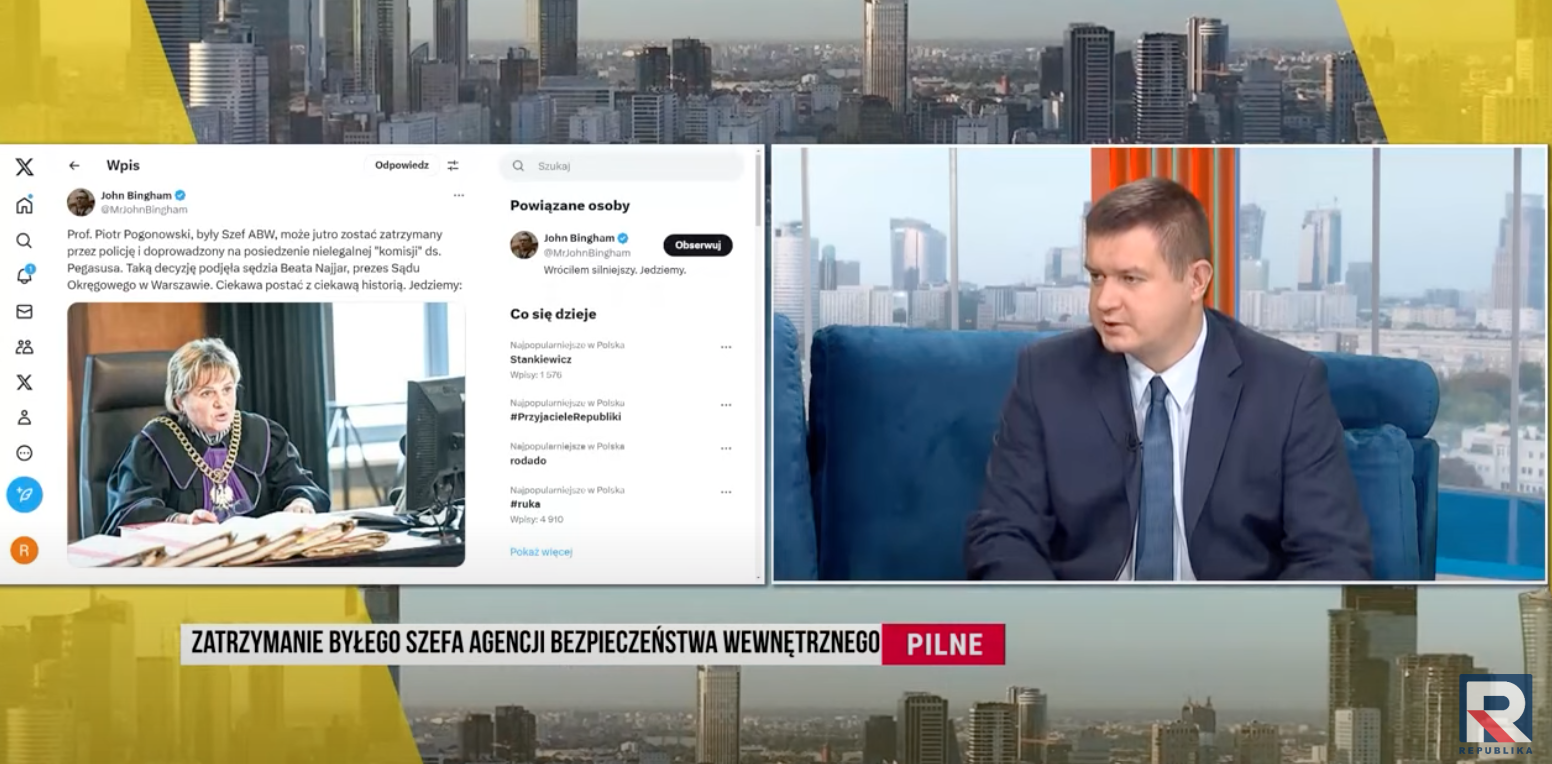Open the orange R account avatar
Viewport: 1552px width, 764px height.
pyautogui.click(x=24, y=550)
